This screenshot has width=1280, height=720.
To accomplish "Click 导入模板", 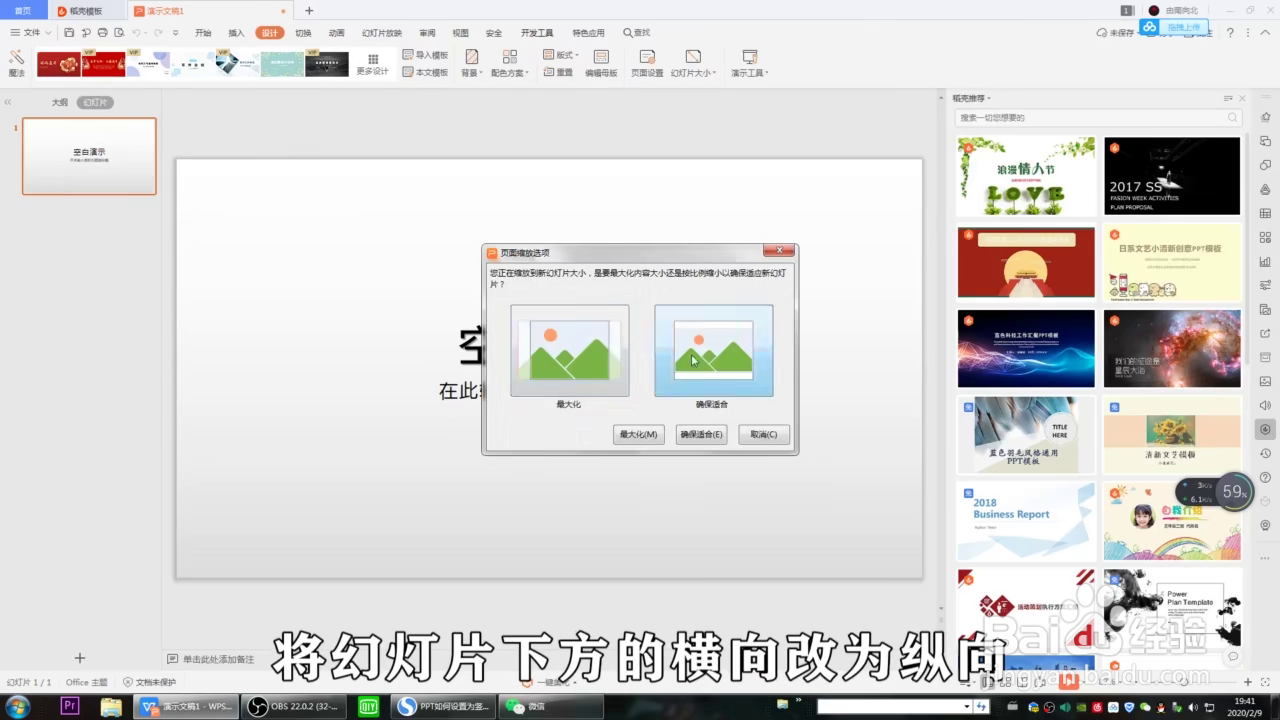I will pos(425,55).
